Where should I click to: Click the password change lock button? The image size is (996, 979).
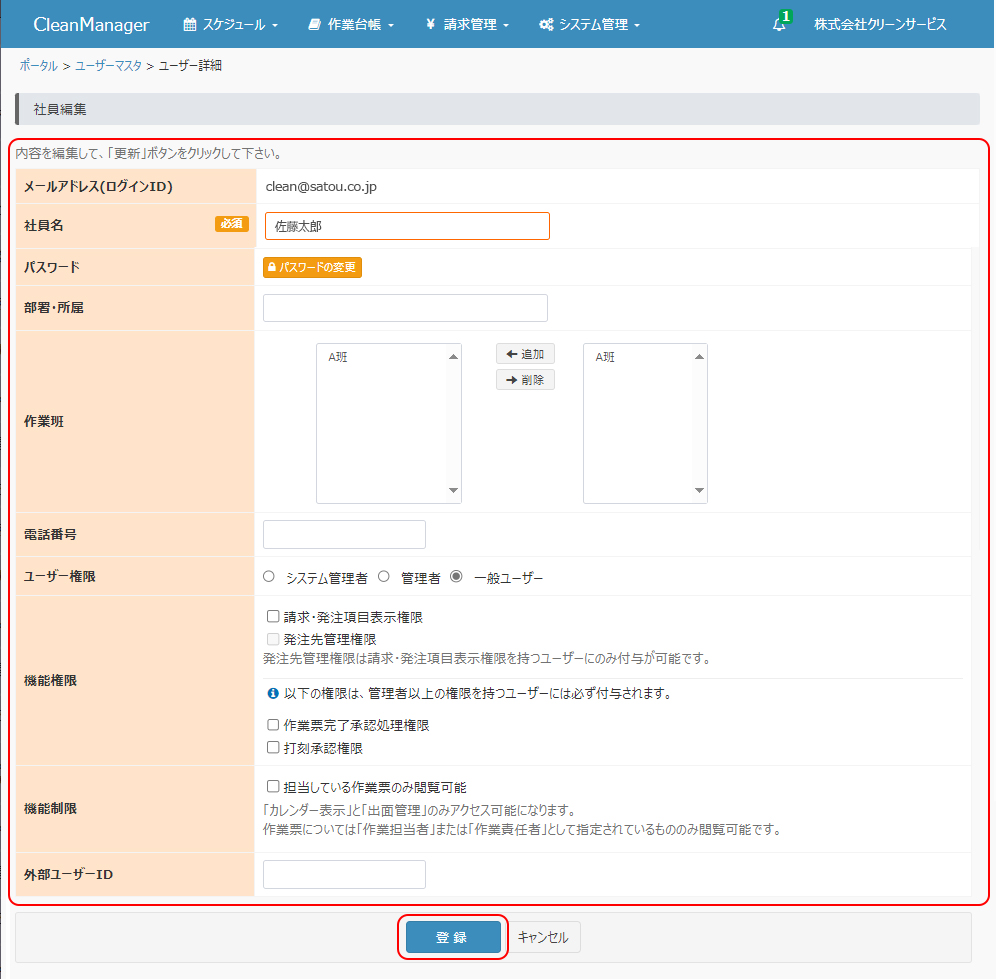pyautogui.click(x=312, y=267)
